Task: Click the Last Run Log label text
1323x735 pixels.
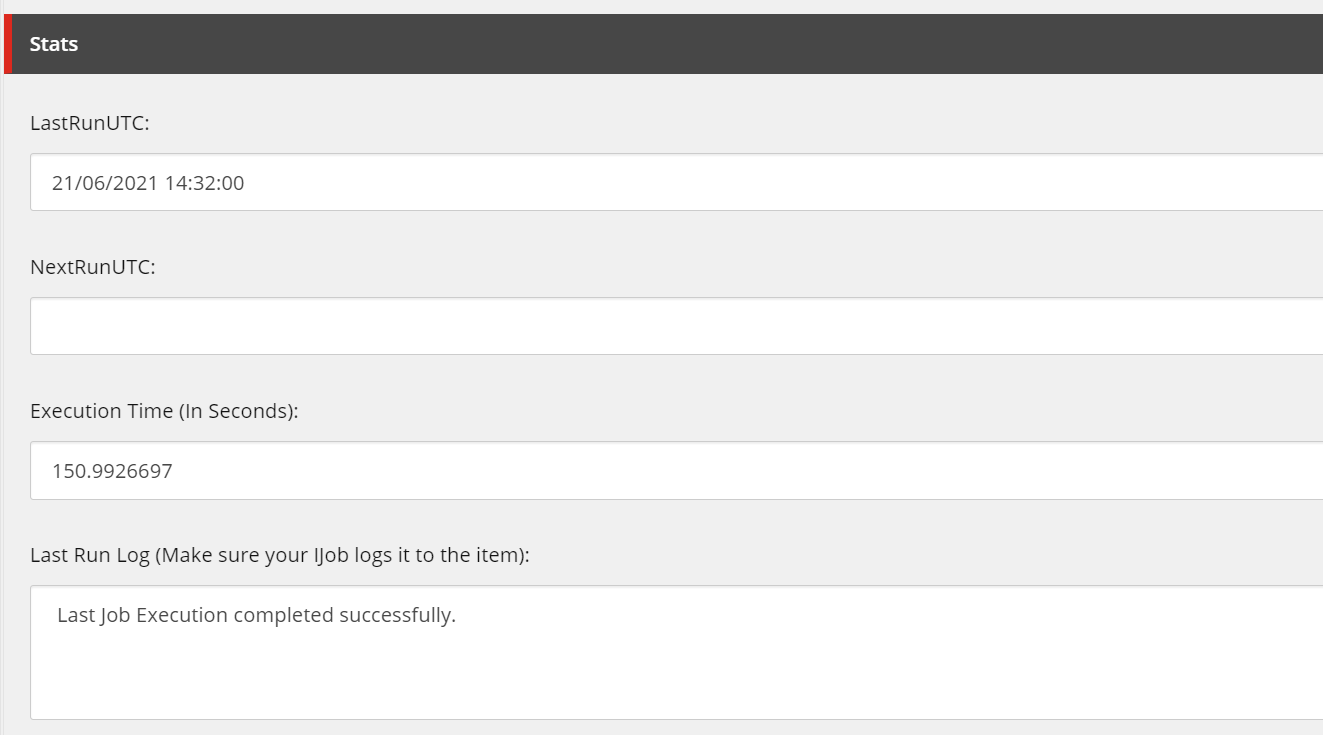Action: coord(280,555)
